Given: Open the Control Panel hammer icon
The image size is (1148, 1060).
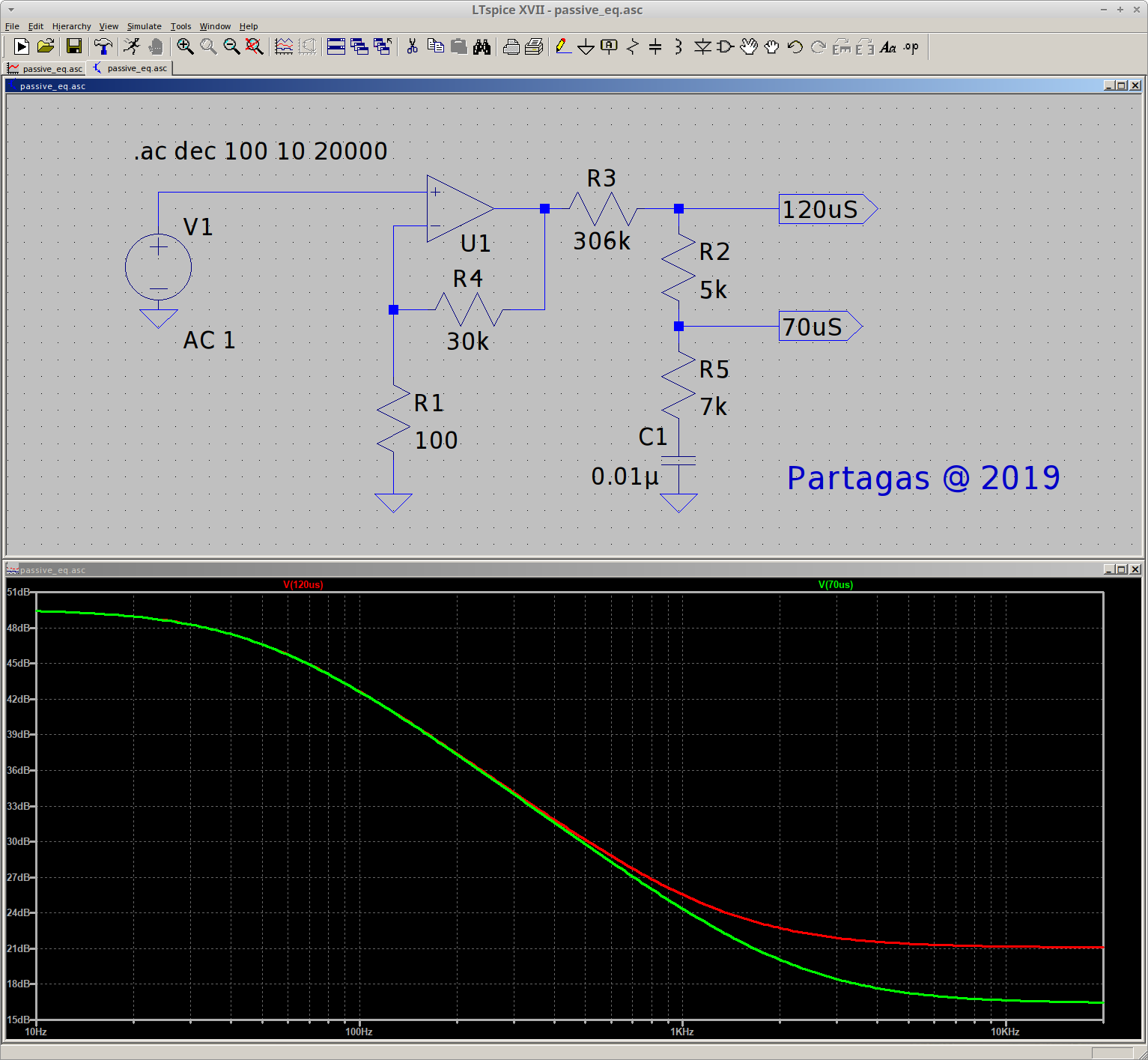Looking at the screenshot, I should 103,46.
